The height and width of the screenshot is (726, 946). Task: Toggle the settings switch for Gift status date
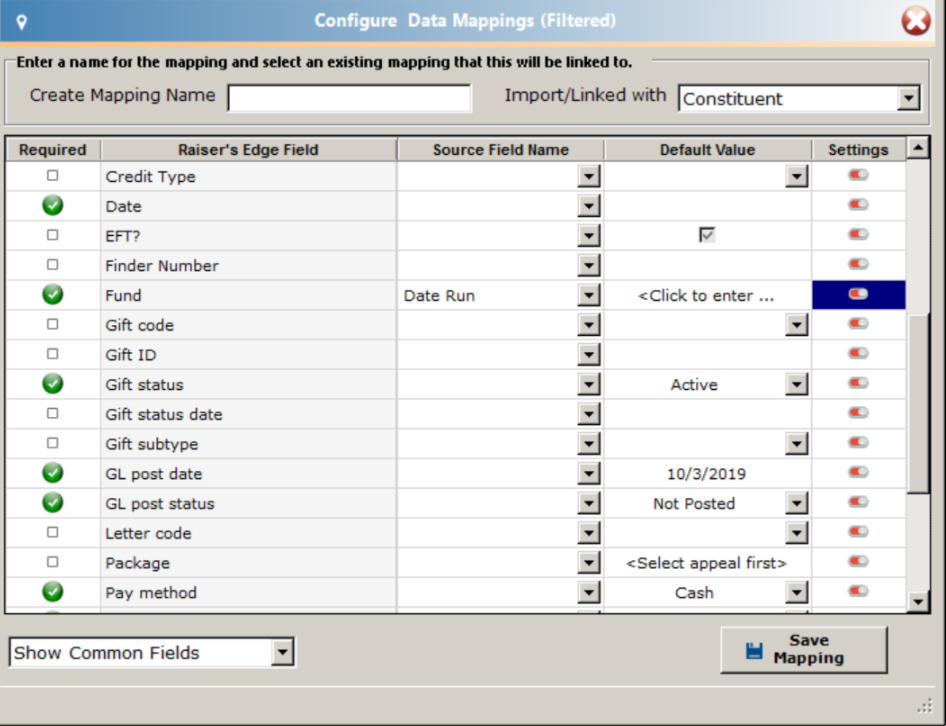click(859, 413)
